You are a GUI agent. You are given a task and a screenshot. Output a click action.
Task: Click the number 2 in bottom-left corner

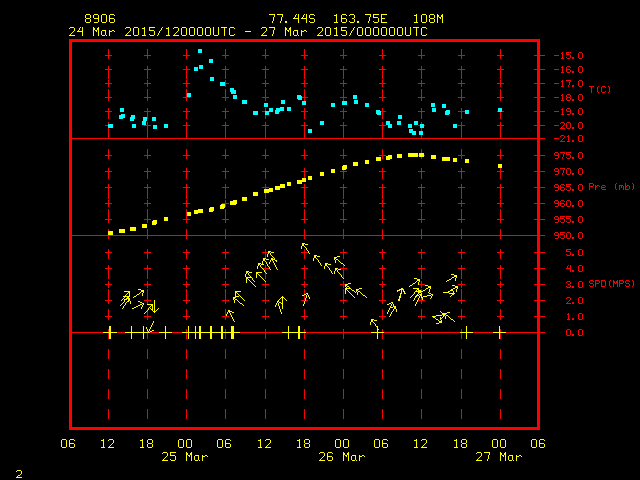click(x=18, y=471)
